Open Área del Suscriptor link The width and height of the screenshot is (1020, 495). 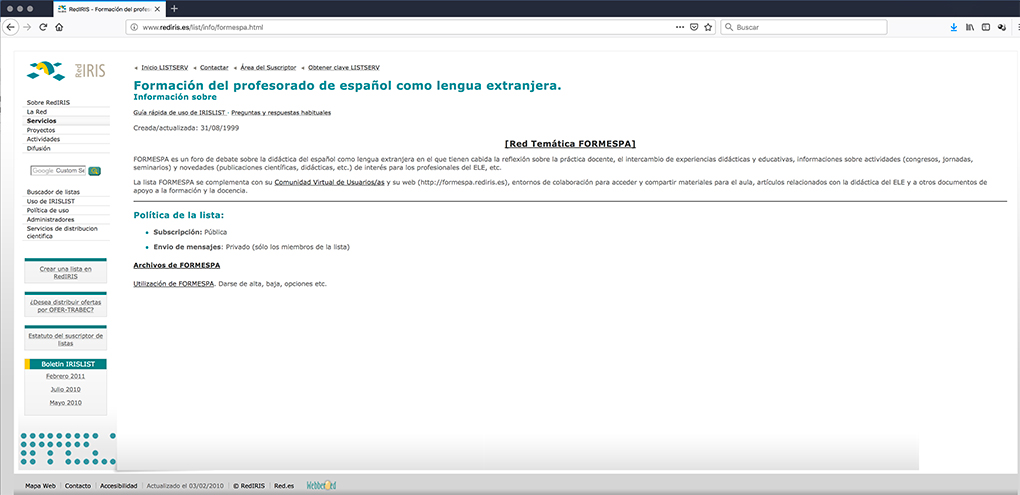268,68
